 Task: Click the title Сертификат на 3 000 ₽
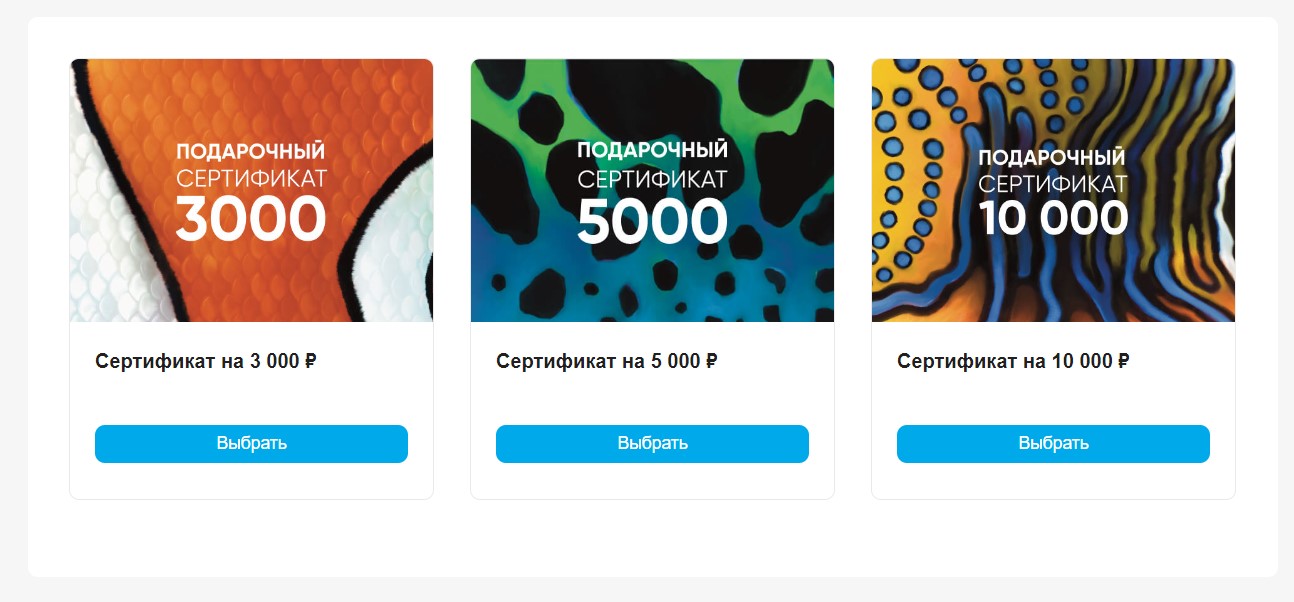pos(206,361)
